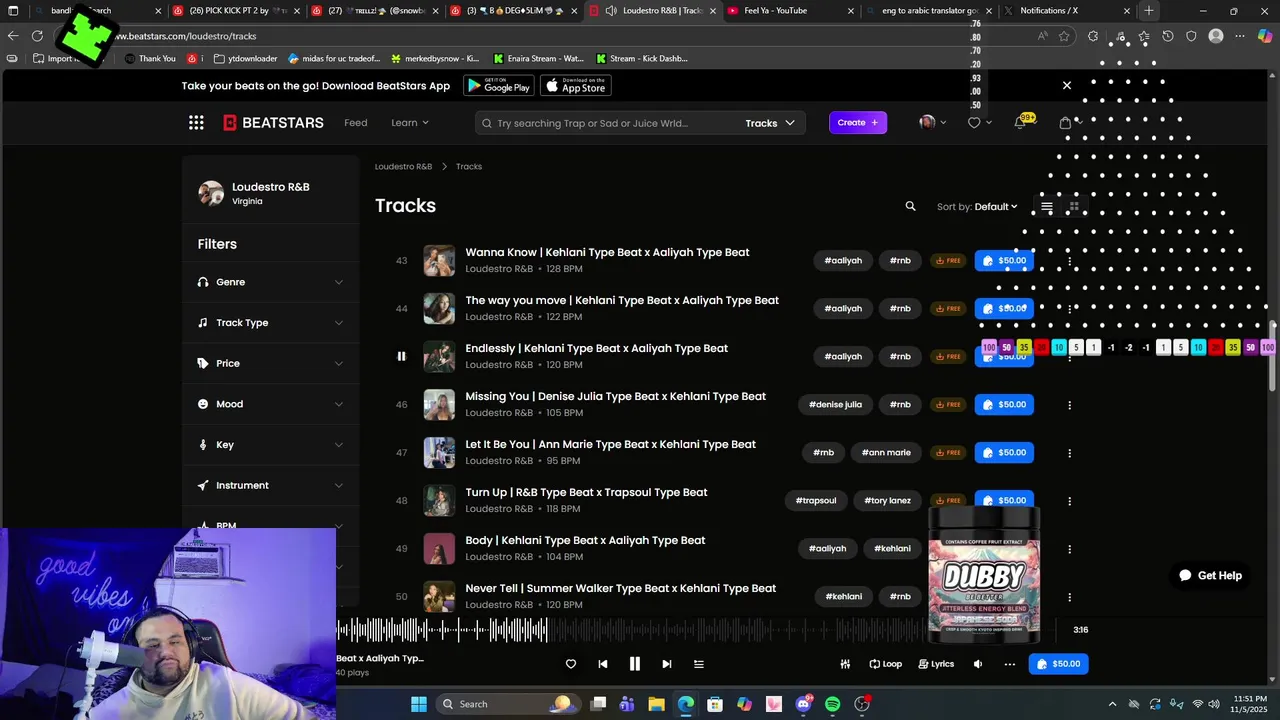Screen dimensions: 1280x720
Task: Skip to previous track in player
Action: tap(603, 664)
